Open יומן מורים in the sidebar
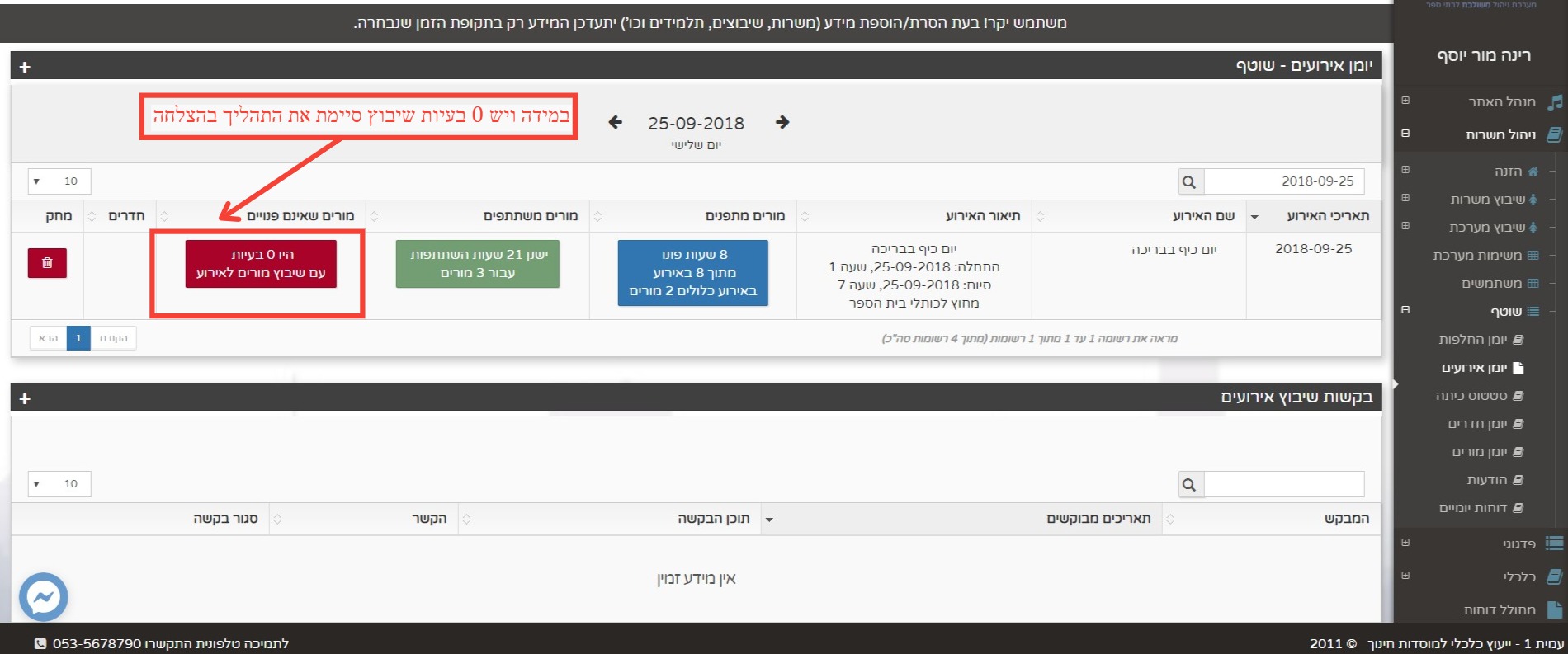 tap(1480, 452)
